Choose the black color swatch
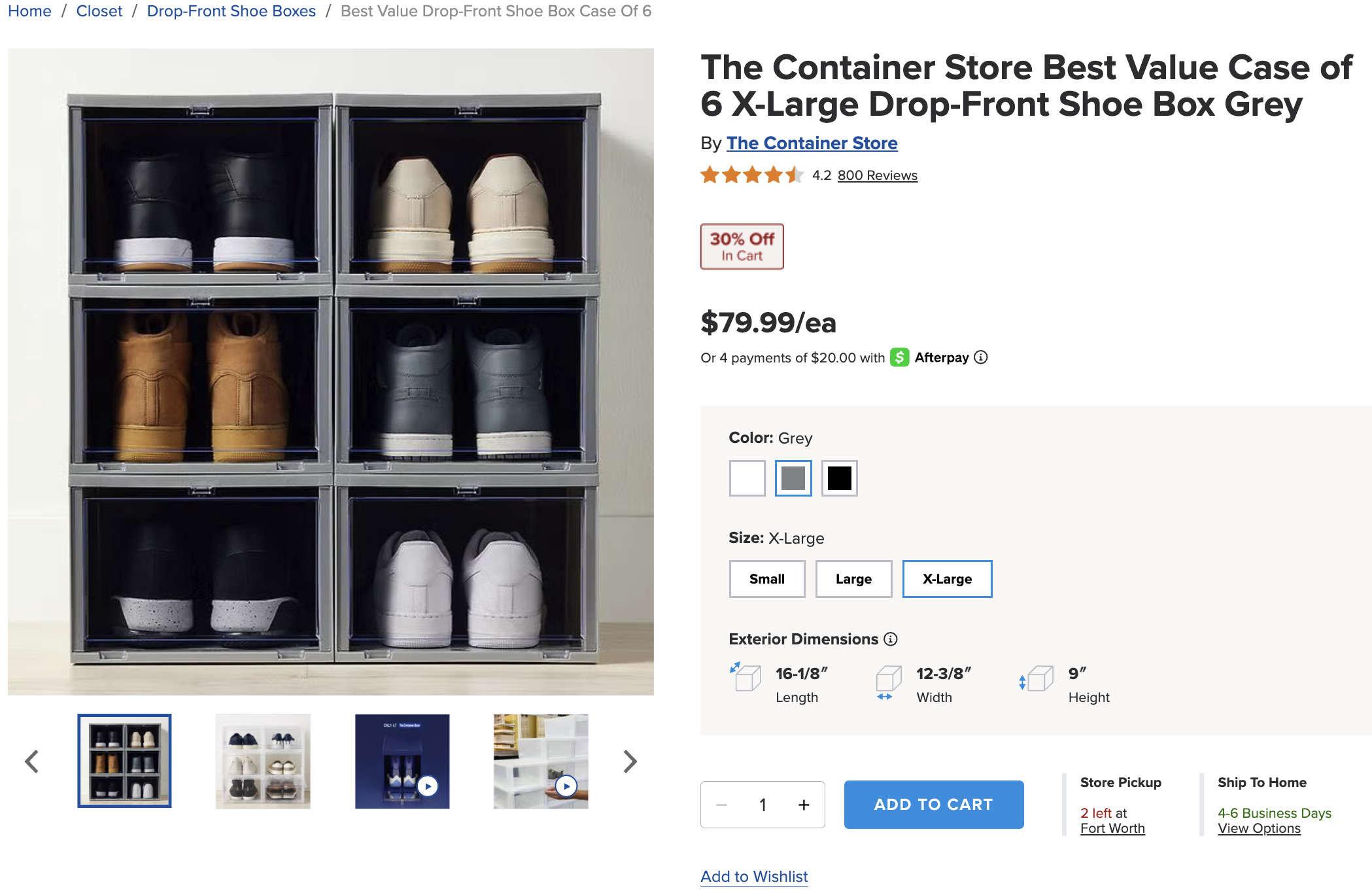This screenshot has width=1372, height=895. [x=840, y=478]
